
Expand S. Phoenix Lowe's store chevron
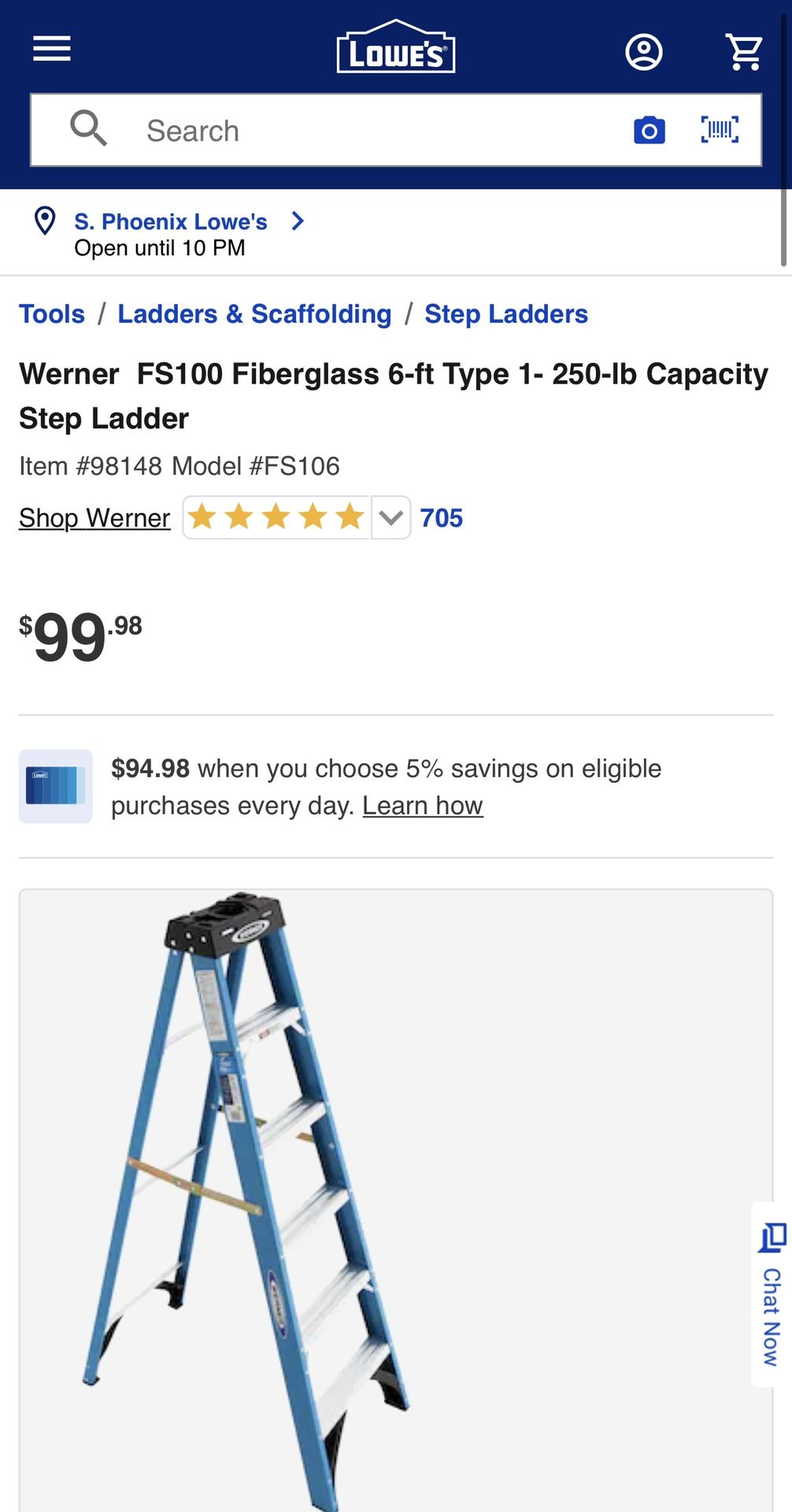click(298, 221)
